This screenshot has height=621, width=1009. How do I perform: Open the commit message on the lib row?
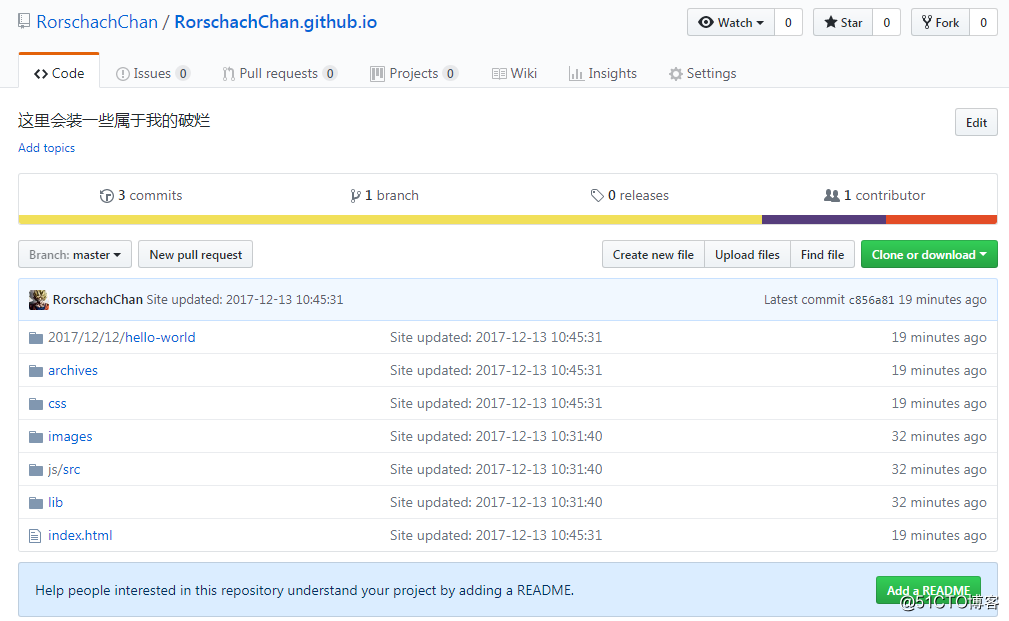coord(496,503)
